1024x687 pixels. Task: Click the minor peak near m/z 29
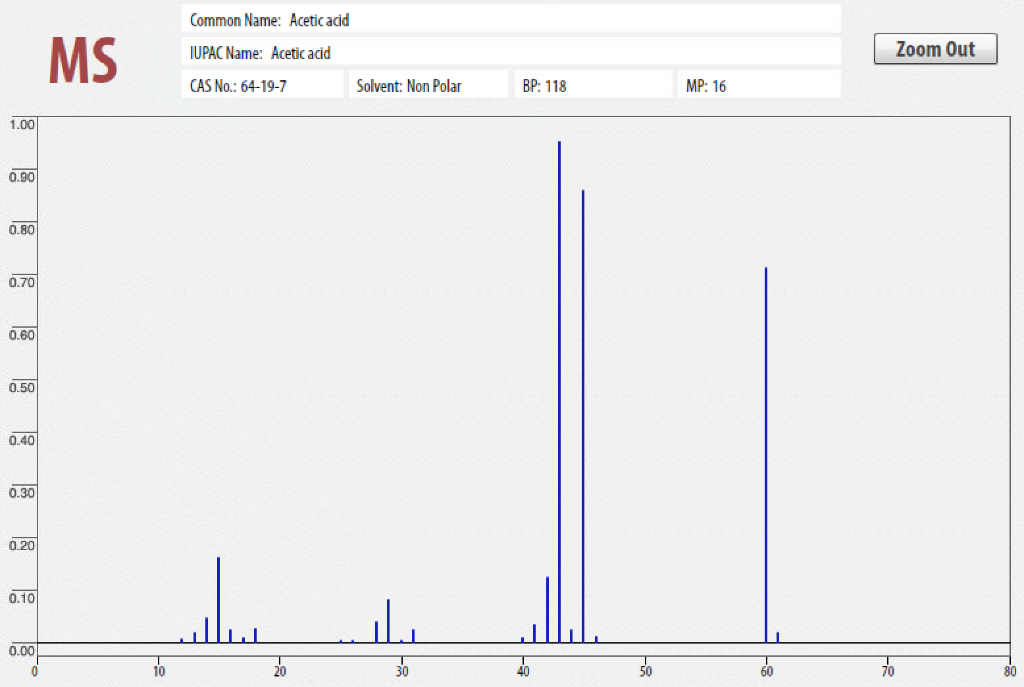click(x=389, y=620)
